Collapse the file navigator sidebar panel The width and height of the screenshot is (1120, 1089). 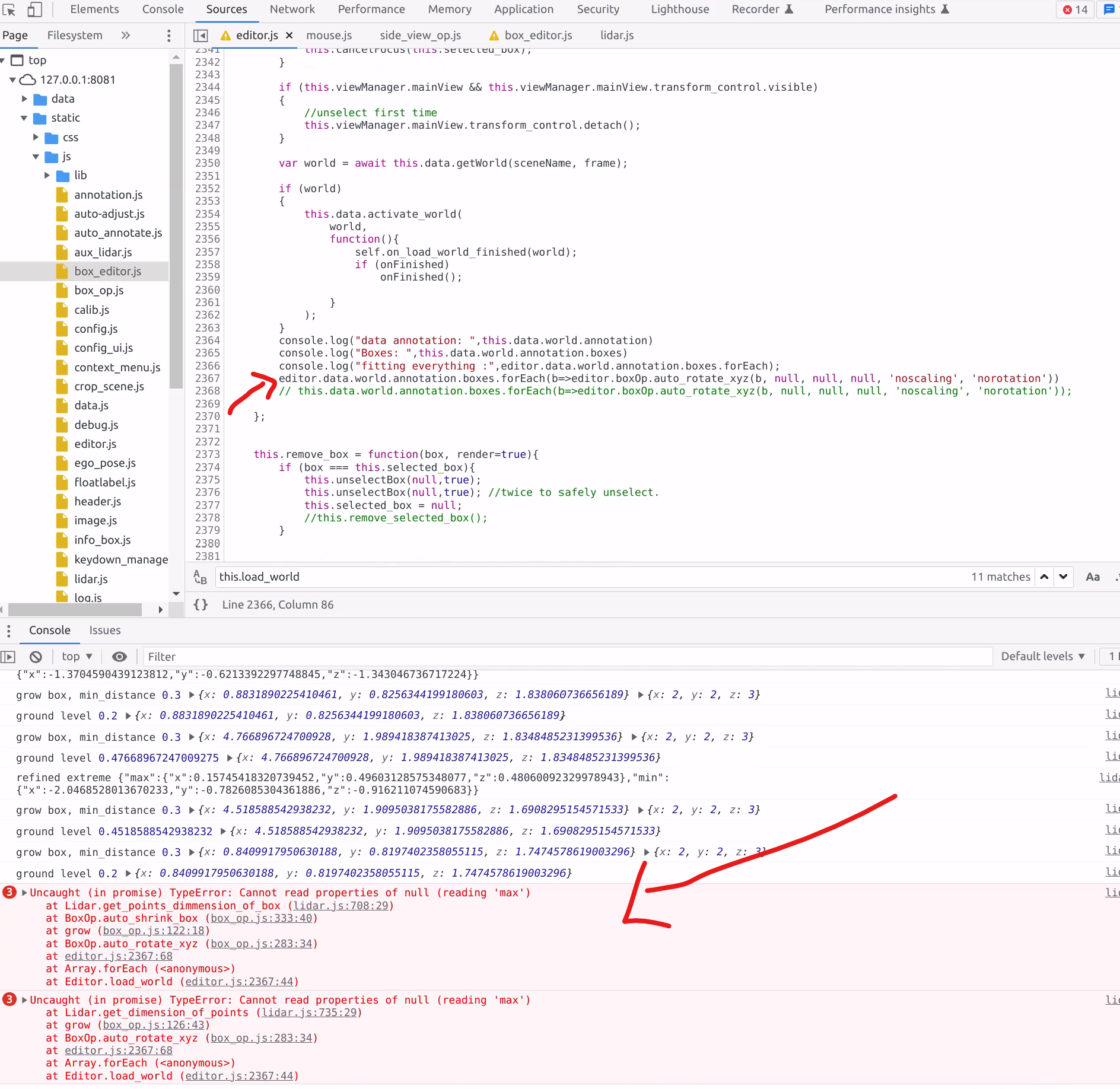pyautogui.click(x=201, y=35)
